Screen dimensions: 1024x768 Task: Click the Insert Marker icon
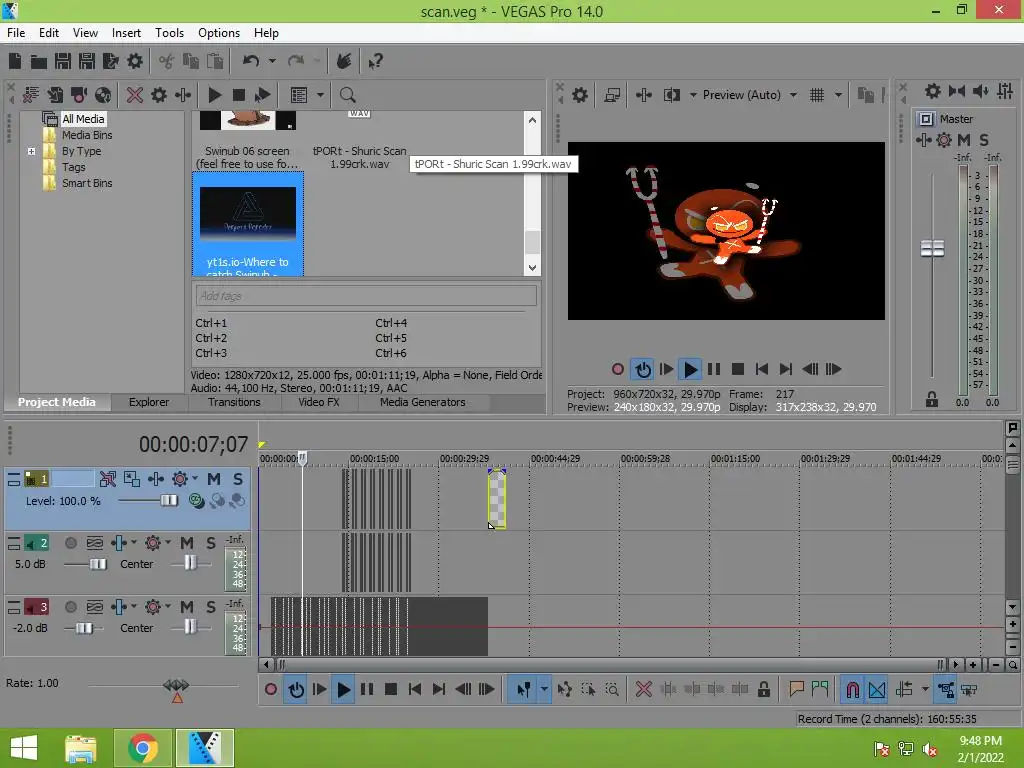(x=796, y=690)
